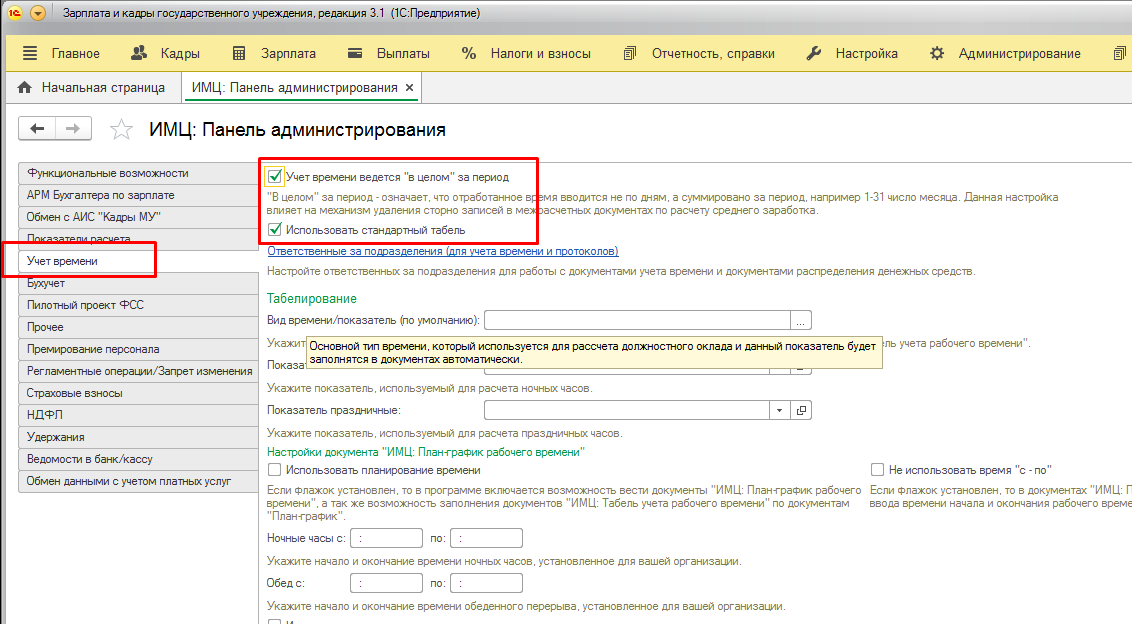Click the back navigation arrow
The image size is (1132, 624).
click(x=37, y=128)
